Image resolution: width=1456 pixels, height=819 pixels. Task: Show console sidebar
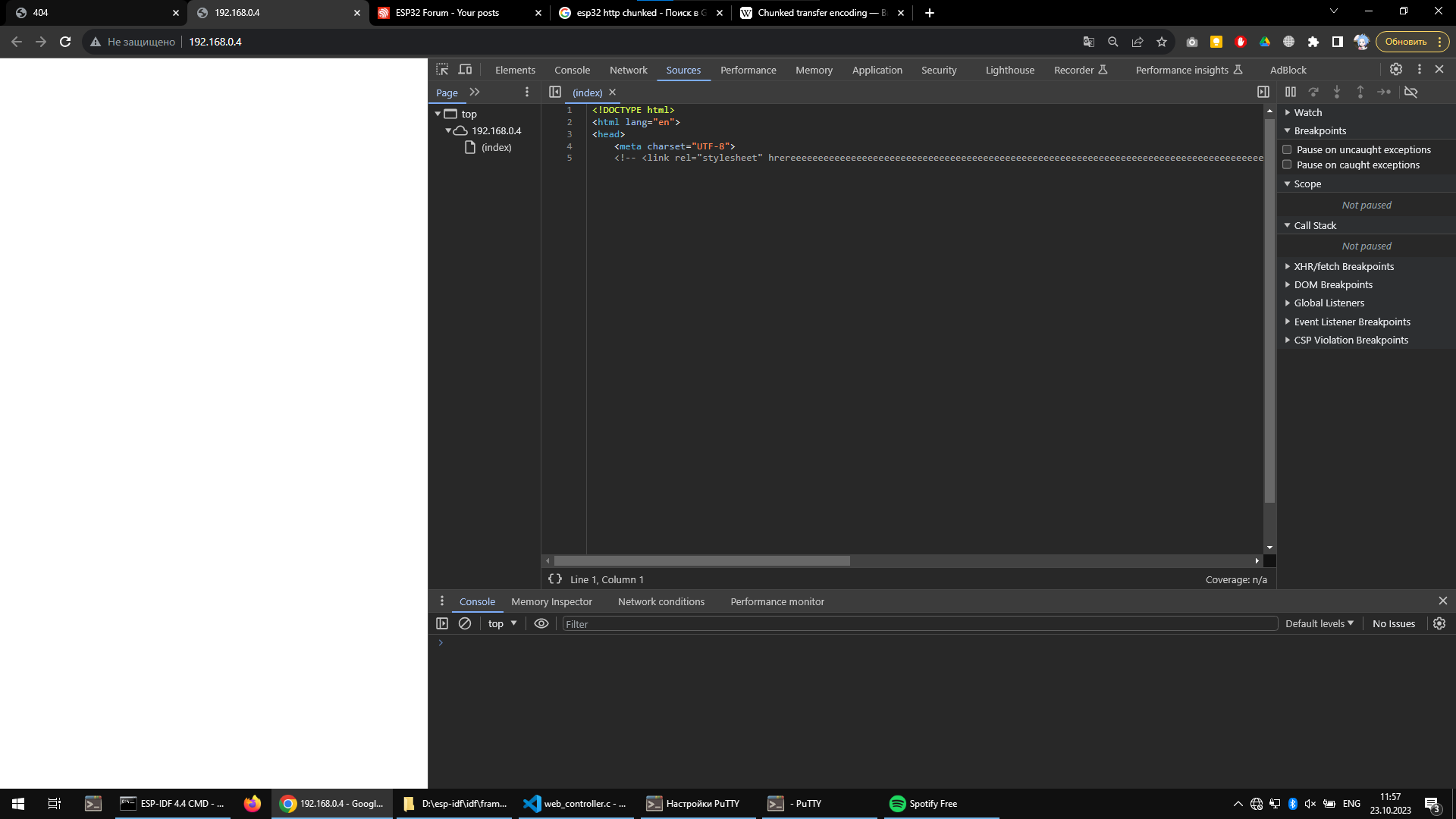pos(442,623)
